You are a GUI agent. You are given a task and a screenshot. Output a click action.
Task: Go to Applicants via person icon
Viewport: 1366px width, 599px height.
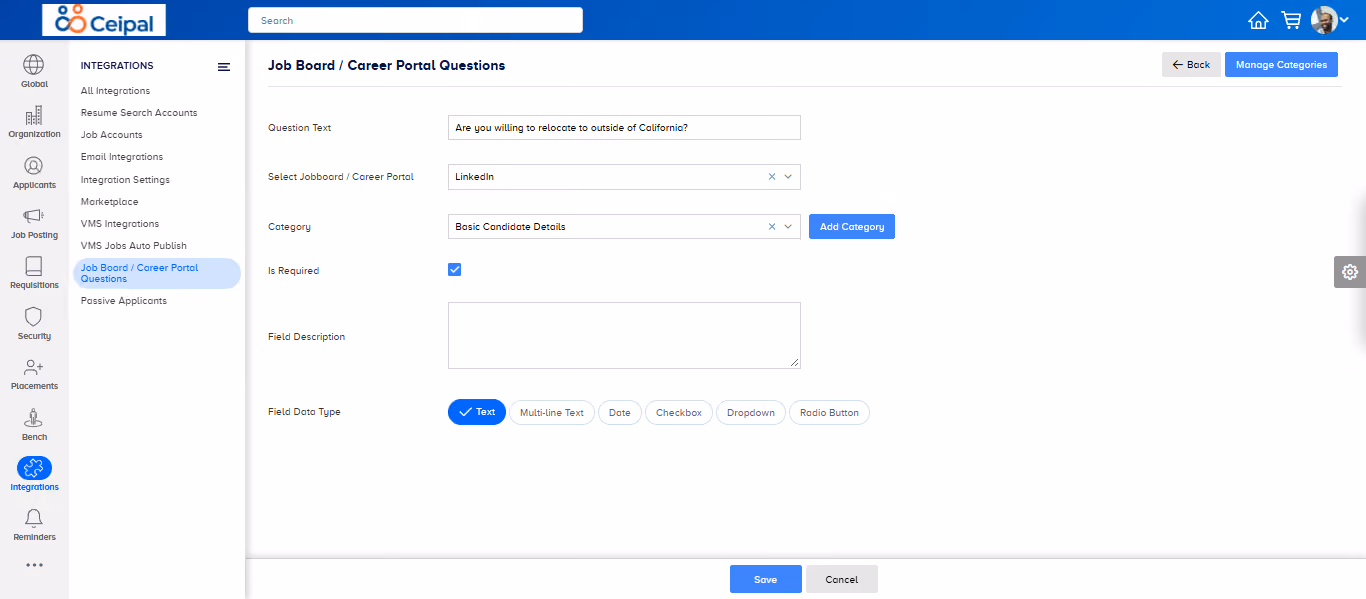click(x=34, y=166)
